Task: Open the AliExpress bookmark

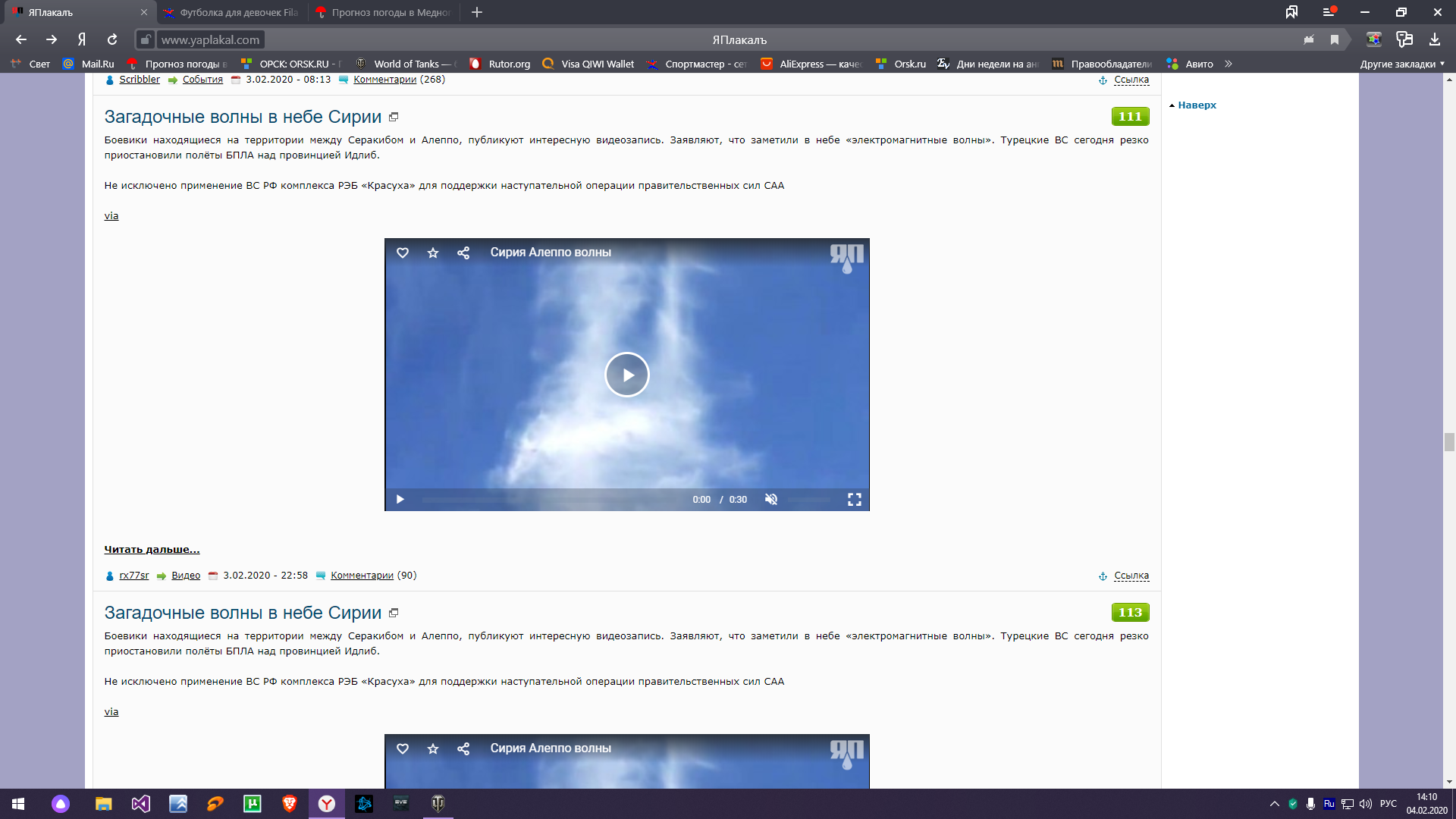Action: point(811,64)
